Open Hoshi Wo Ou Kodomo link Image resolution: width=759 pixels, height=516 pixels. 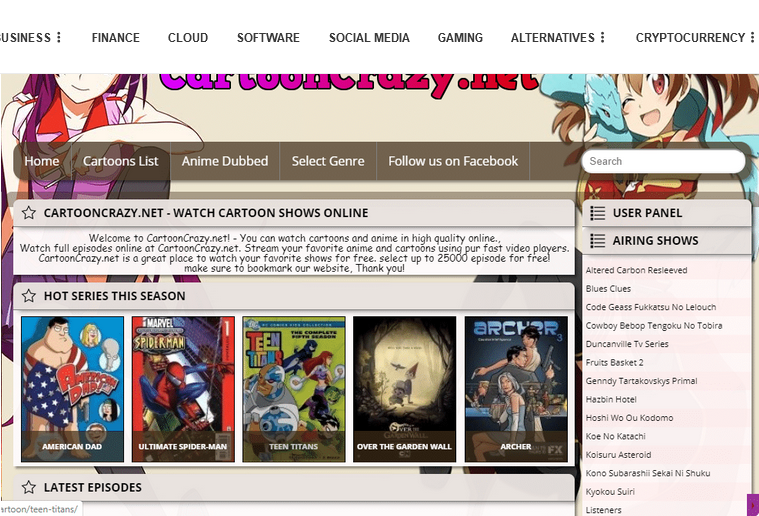click(629, 418)
